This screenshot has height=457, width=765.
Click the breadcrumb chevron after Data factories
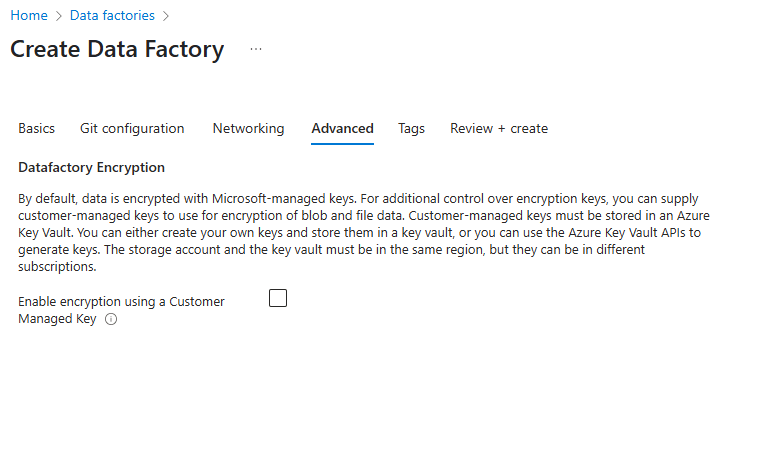coord(165,16)
